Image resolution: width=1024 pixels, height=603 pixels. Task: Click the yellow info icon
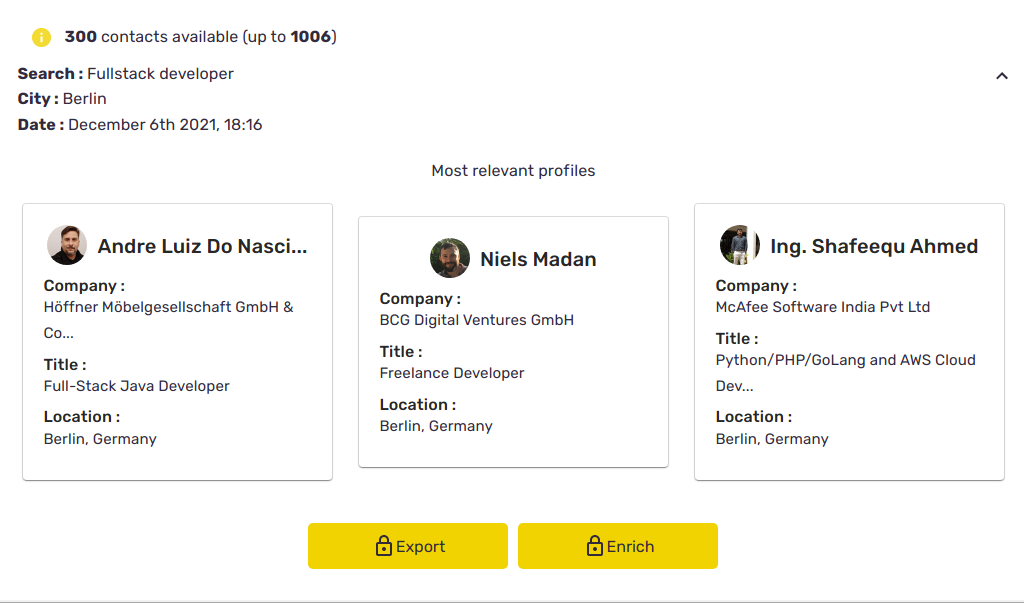pos(41,38)
